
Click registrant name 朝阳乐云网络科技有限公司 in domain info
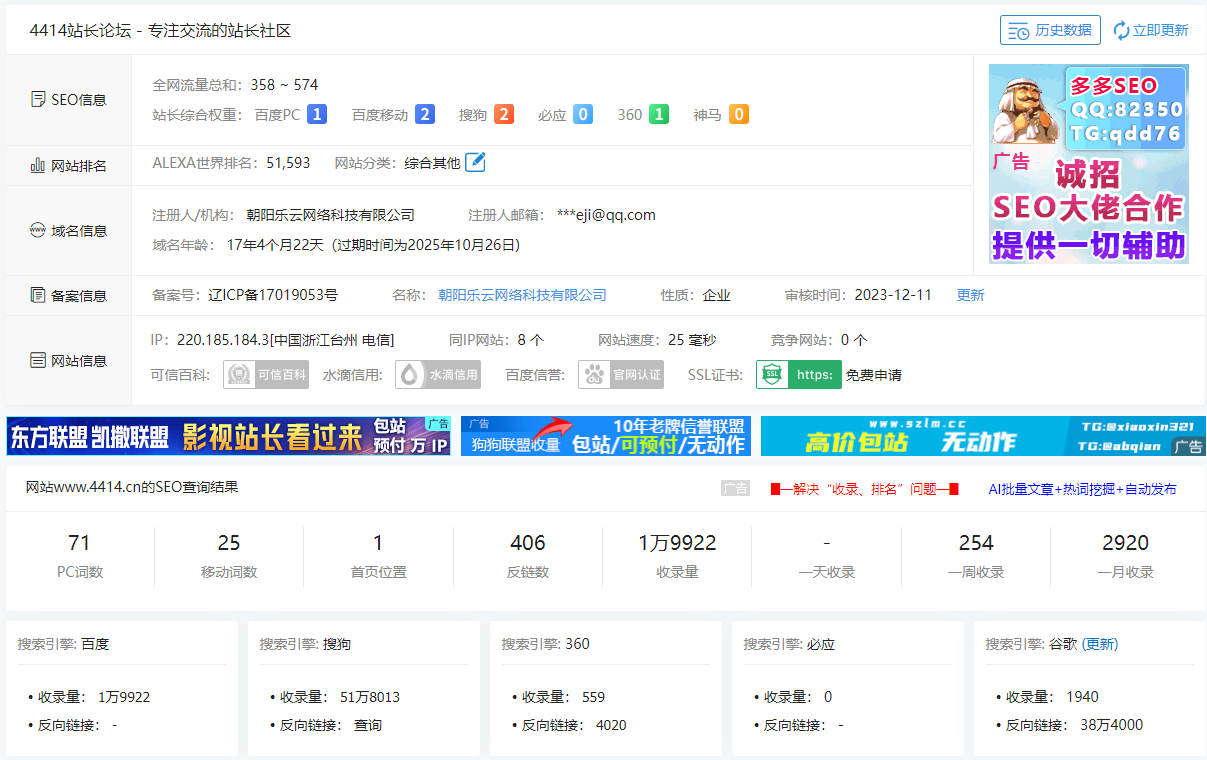tap(330, 215)
